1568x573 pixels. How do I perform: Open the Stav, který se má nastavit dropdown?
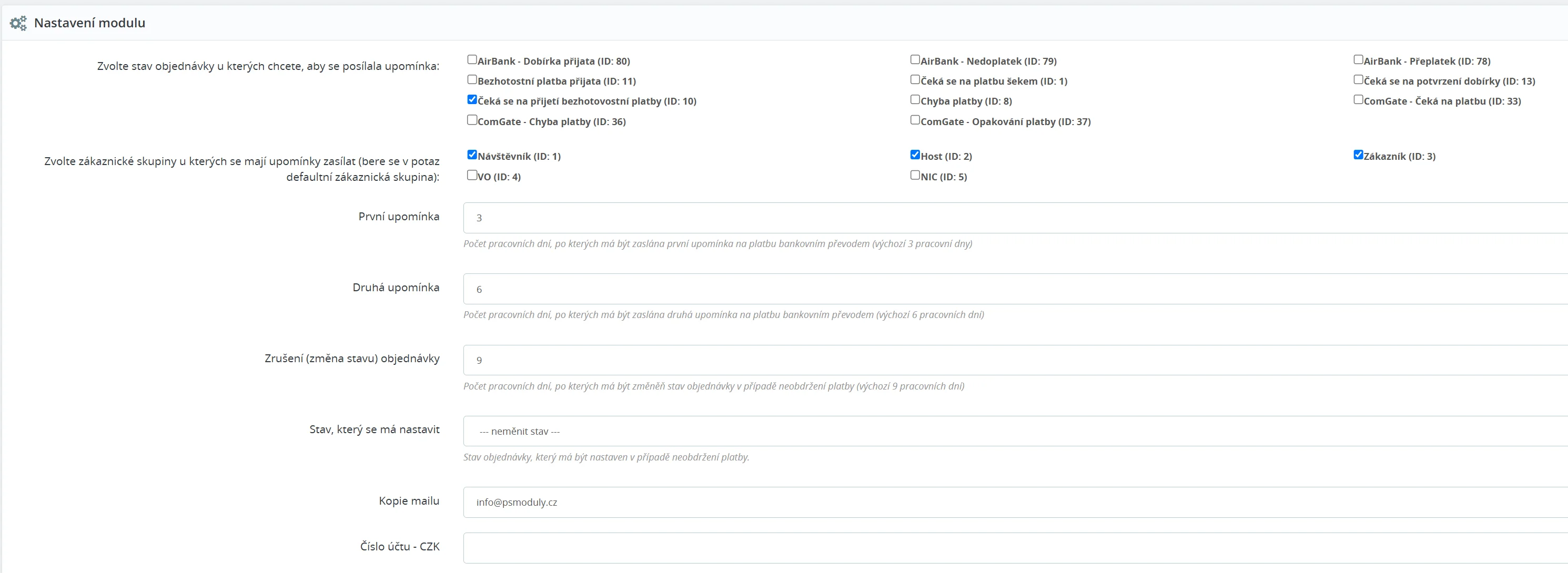[x=1010, y=431]
